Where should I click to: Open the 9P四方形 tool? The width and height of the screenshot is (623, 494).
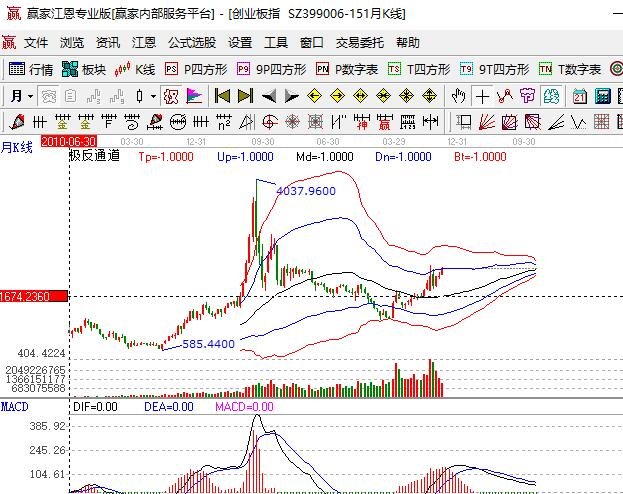[271, 70]
